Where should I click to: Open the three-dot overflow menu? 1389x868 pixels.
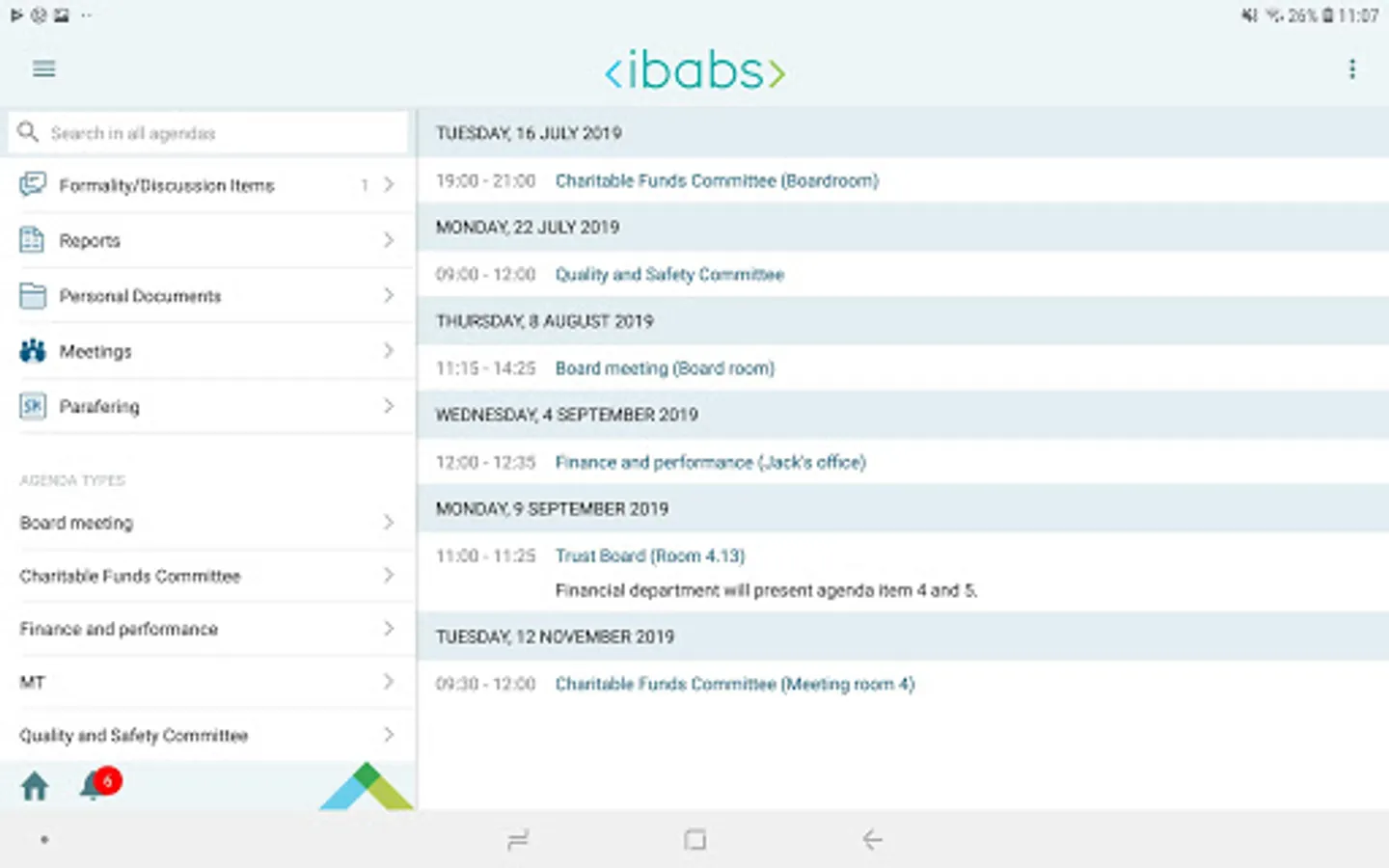(1352, 68)
